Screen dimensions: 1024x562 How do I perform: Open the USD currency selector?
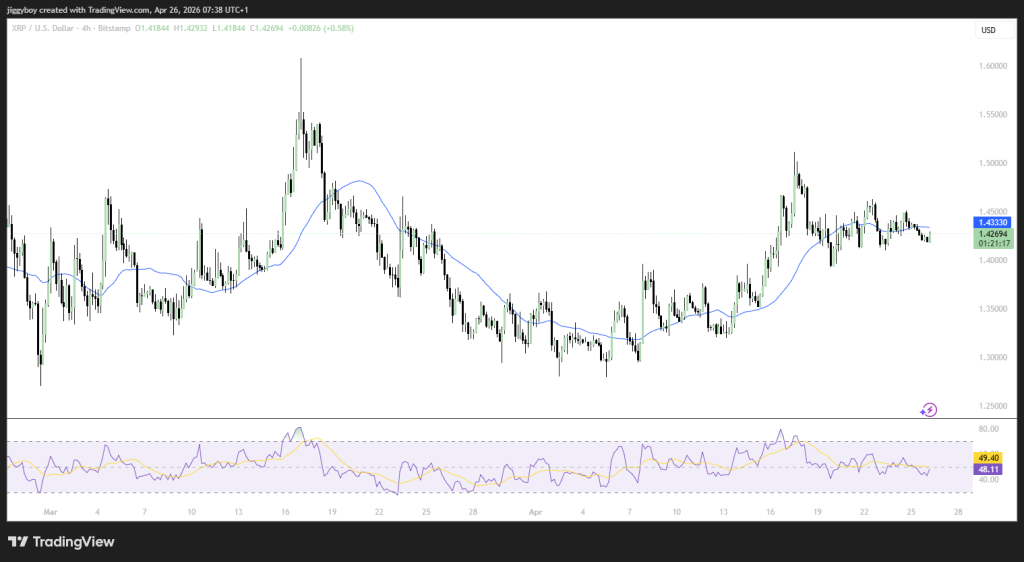[988, 30]
